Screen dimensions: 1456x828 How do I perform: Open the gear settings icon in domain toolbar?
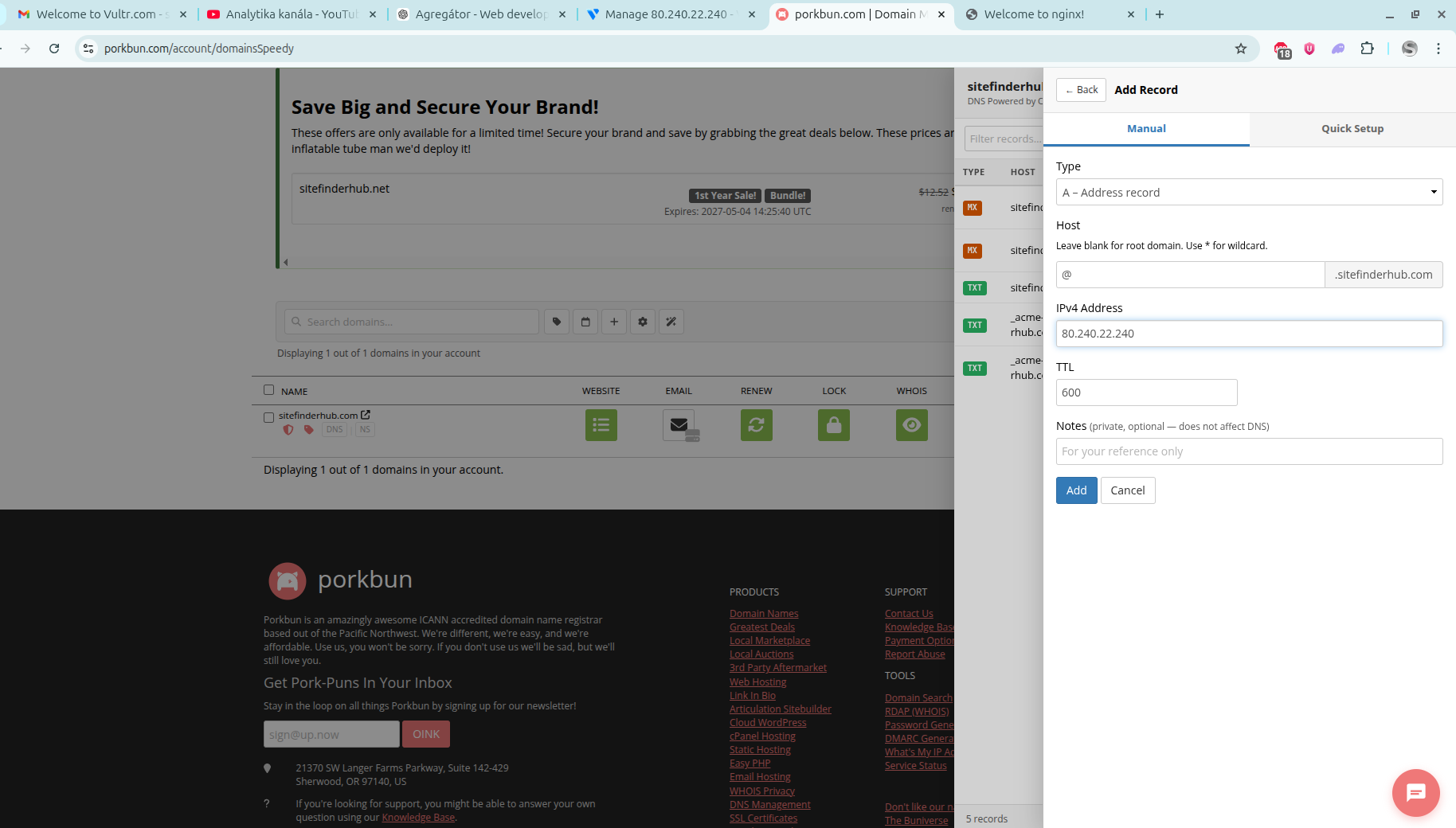(x=643, y=322)
